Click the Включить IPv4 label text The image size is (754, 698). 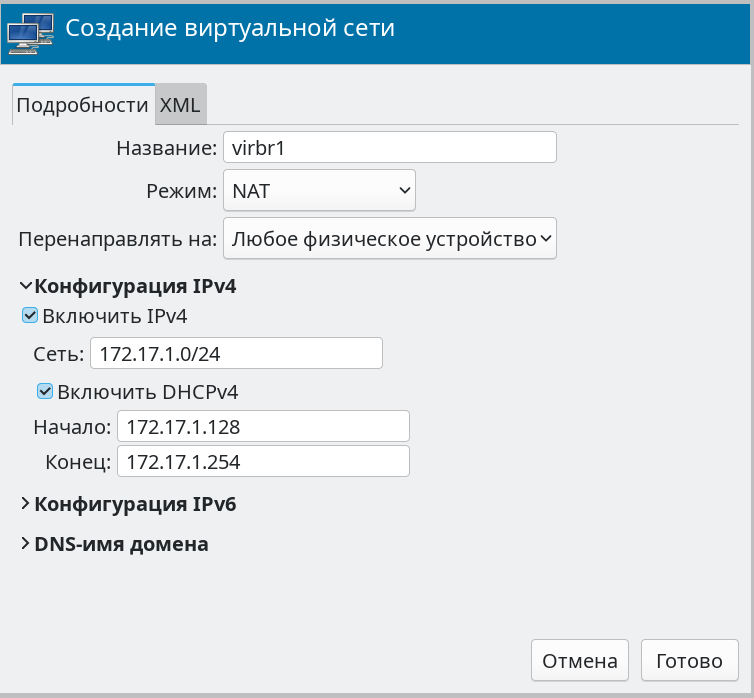[x=114, y=316]
